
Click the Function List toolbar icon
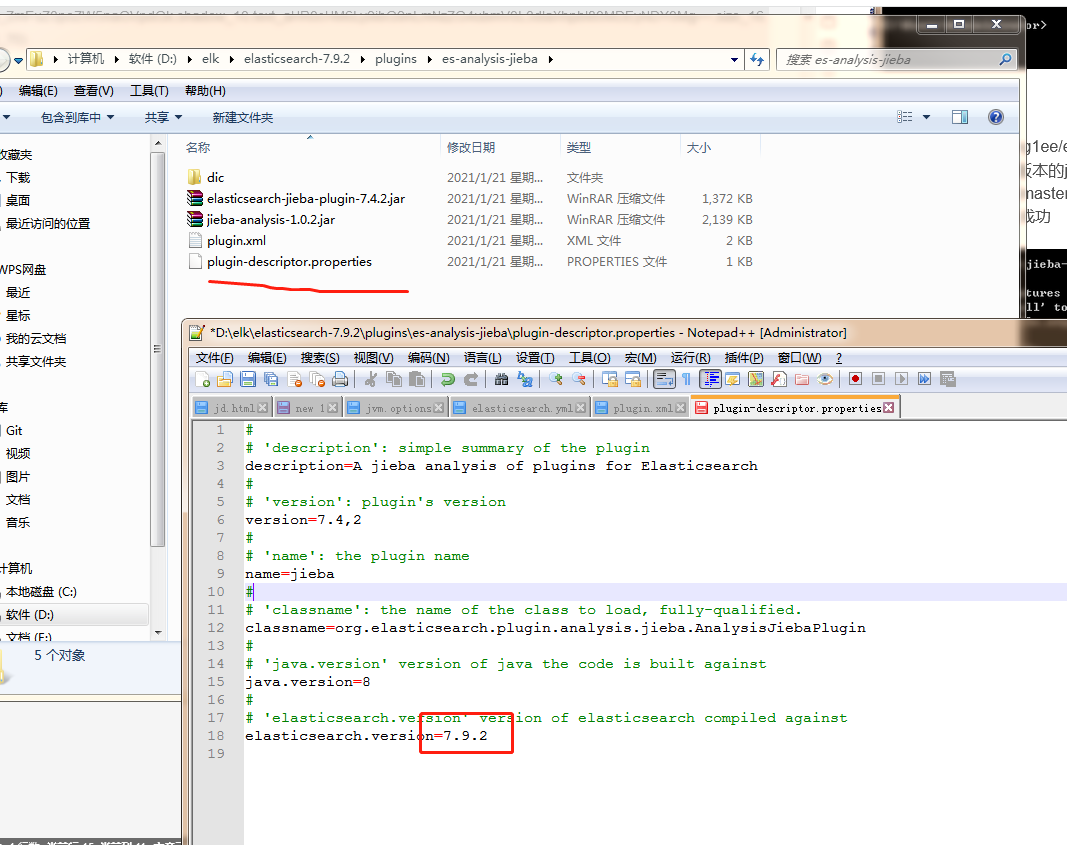point(779,380)
